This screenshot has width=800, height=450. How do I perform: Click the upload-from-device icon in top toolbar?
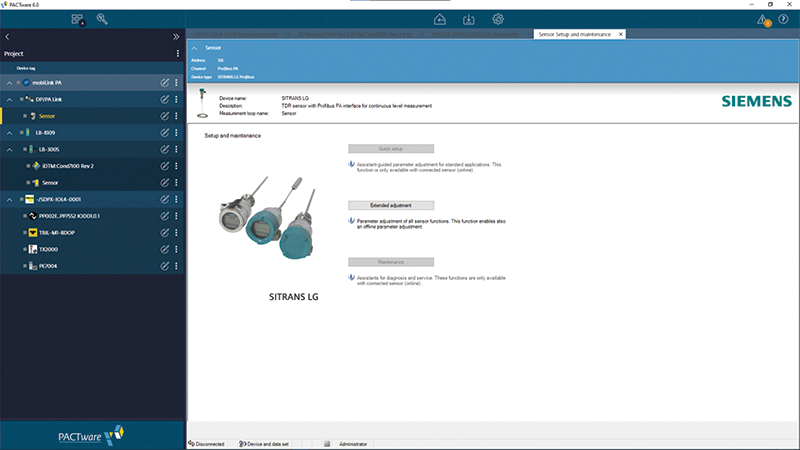[439, 19]
